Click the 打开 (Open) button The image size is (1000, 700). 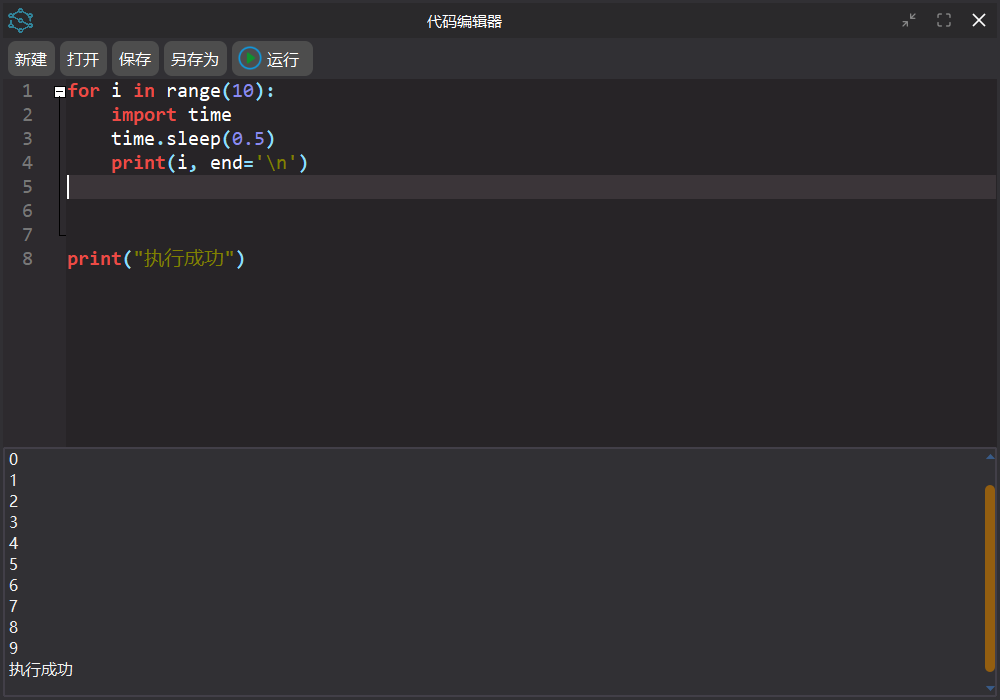tap(83, 59)
